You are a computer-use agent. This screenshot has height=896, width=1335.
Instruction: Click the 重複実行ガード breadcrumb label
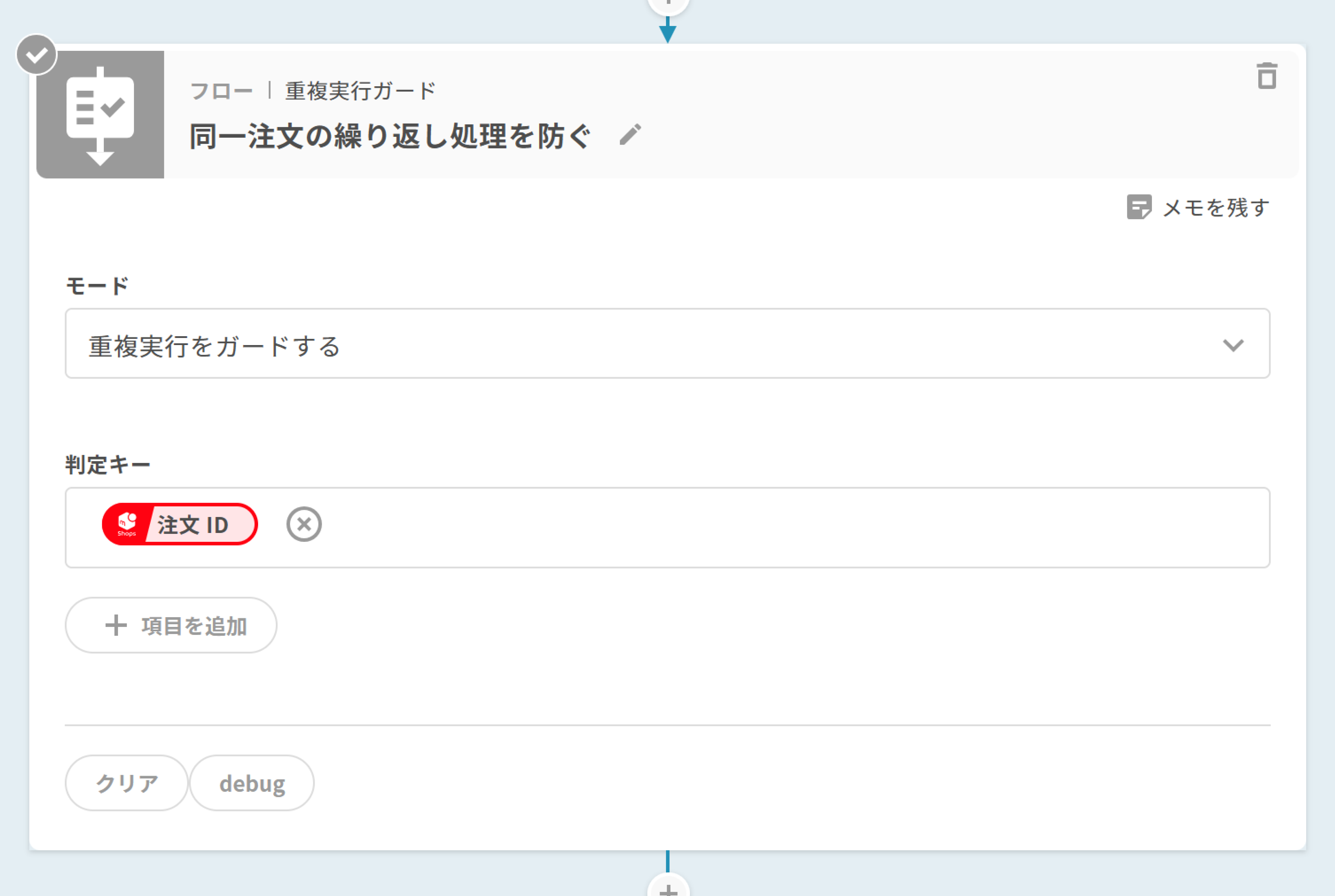[360, 91]
